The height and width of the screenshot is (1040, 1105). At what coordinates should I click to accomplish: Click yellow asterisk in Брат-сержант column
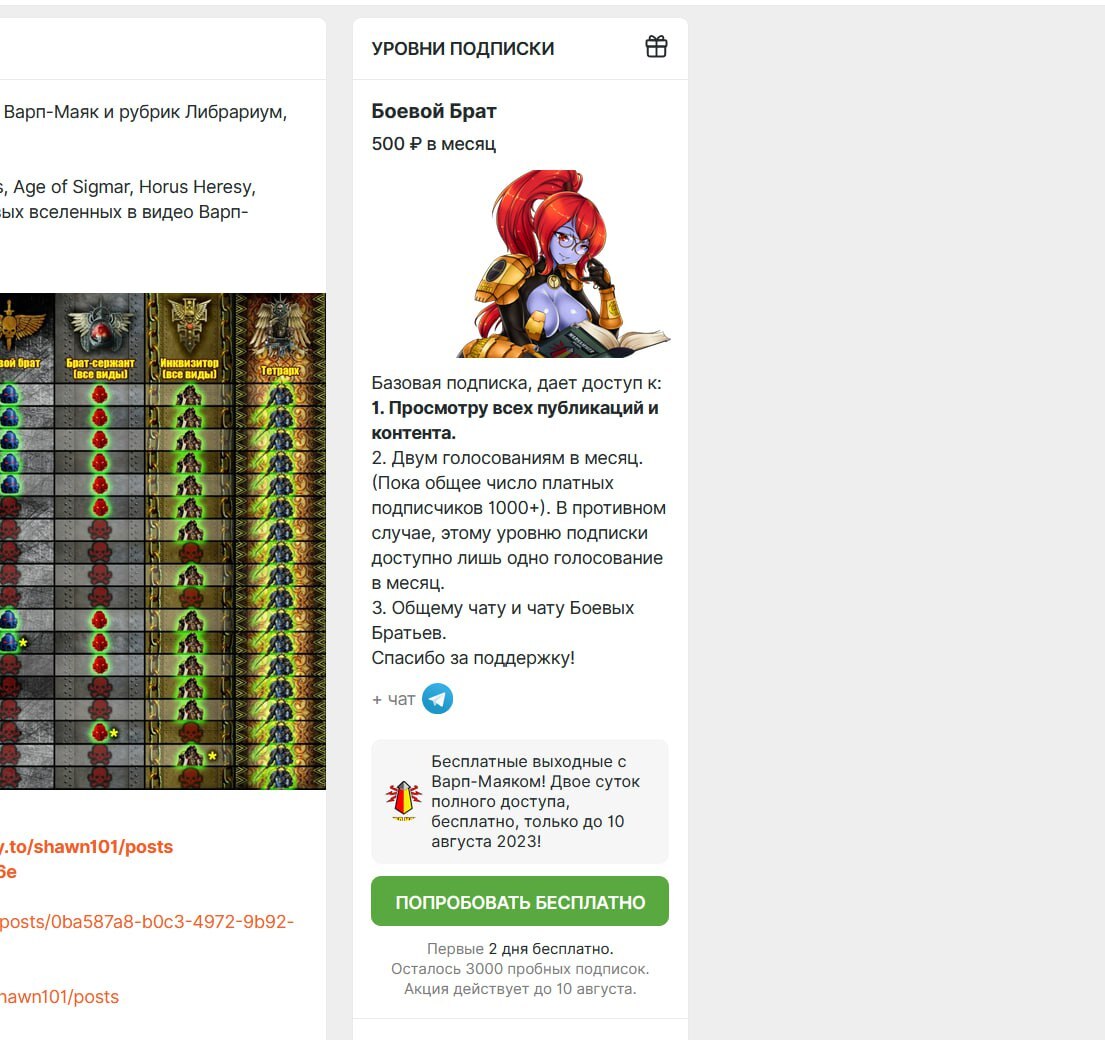point(114,733)
